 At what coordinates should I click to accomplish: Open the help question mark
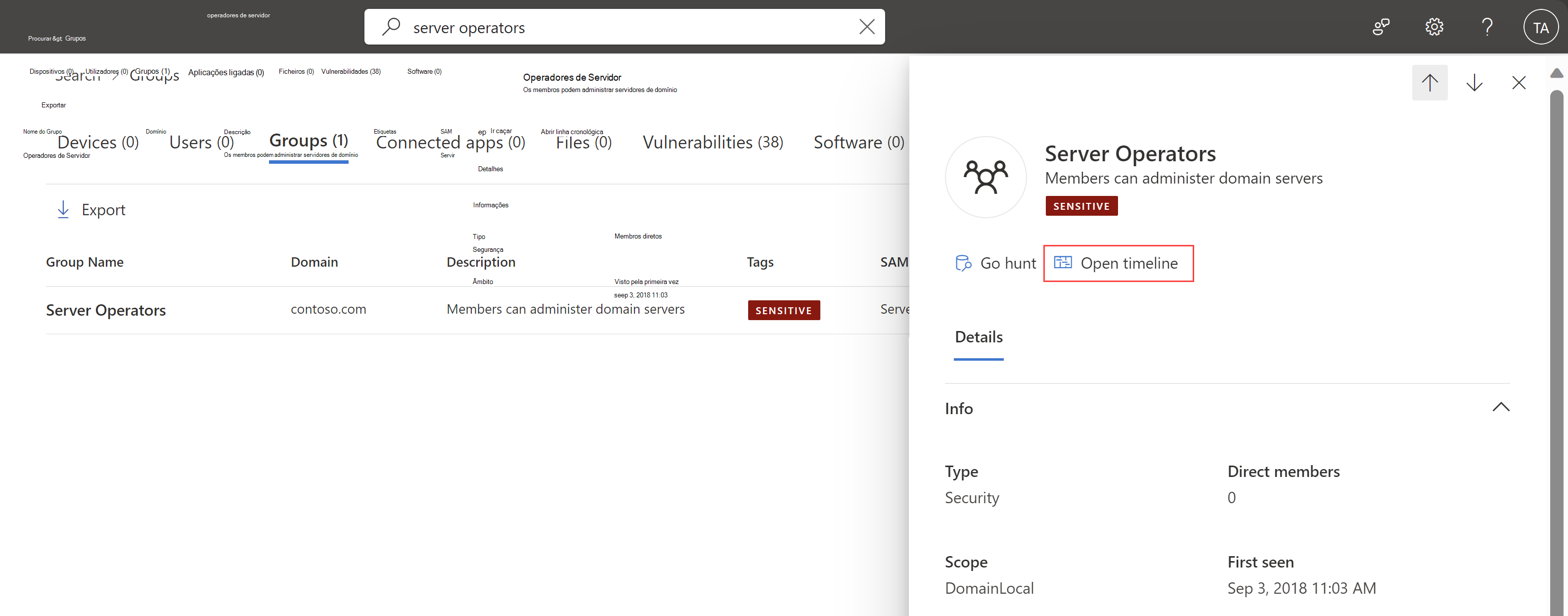point(1487,27)
